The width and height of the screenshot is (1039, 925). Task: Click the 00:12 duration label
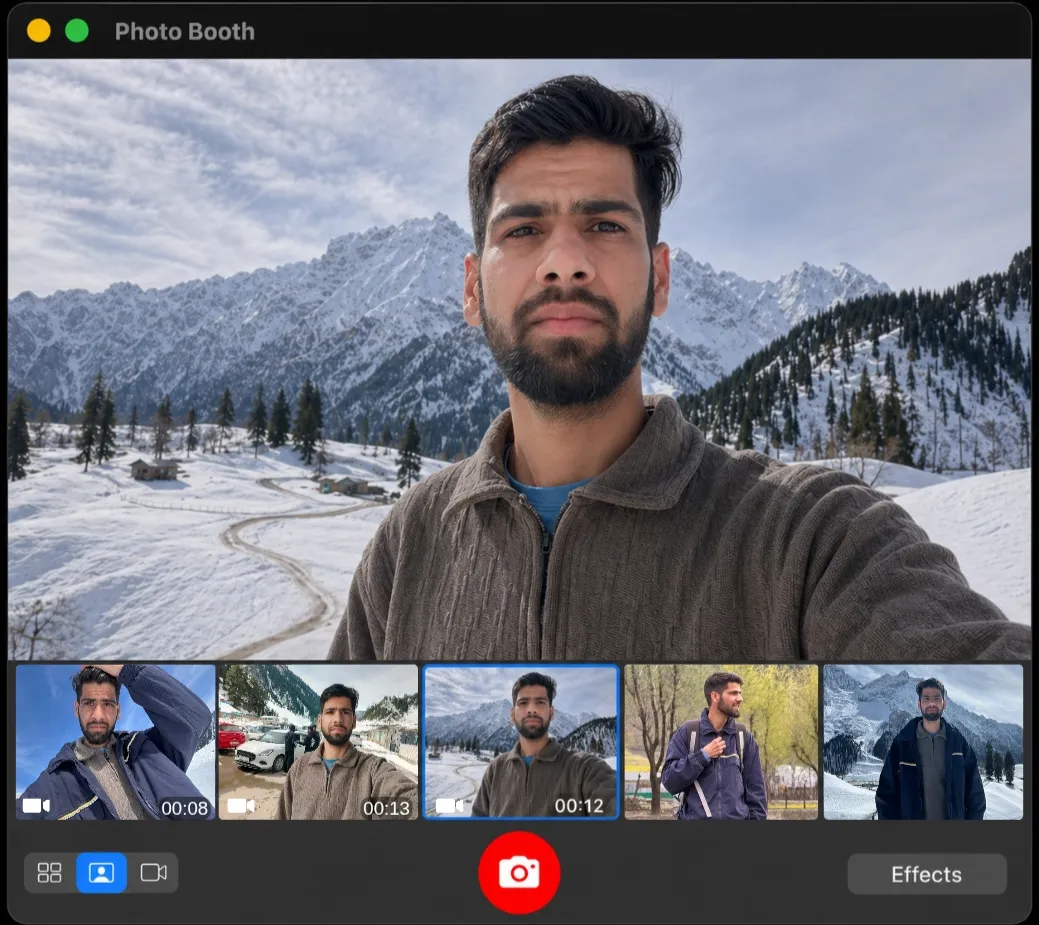click(578, 806)
